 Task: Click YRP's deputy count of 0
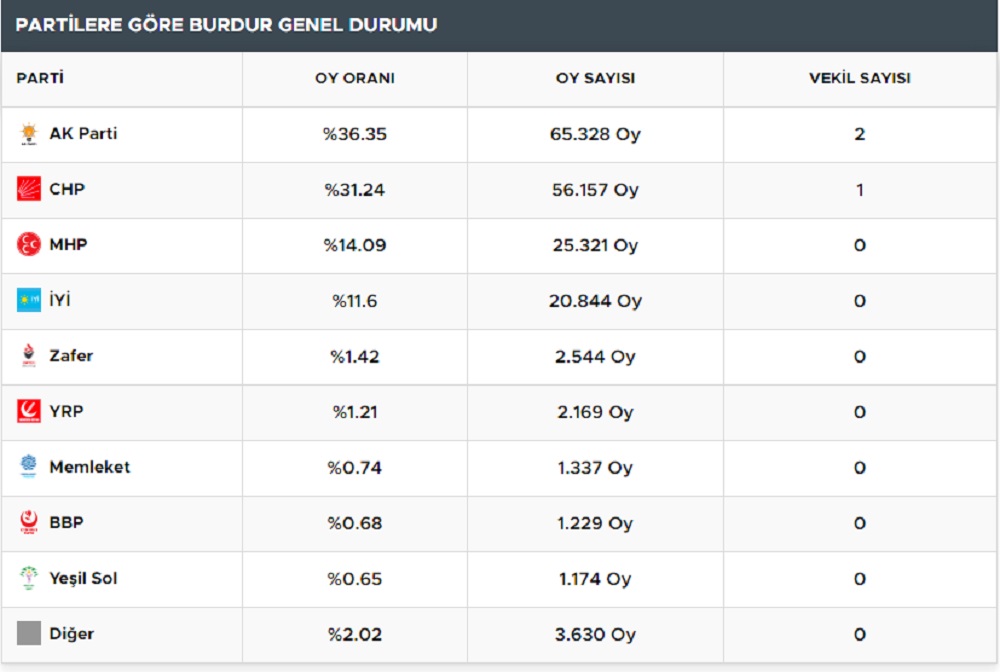860,412
